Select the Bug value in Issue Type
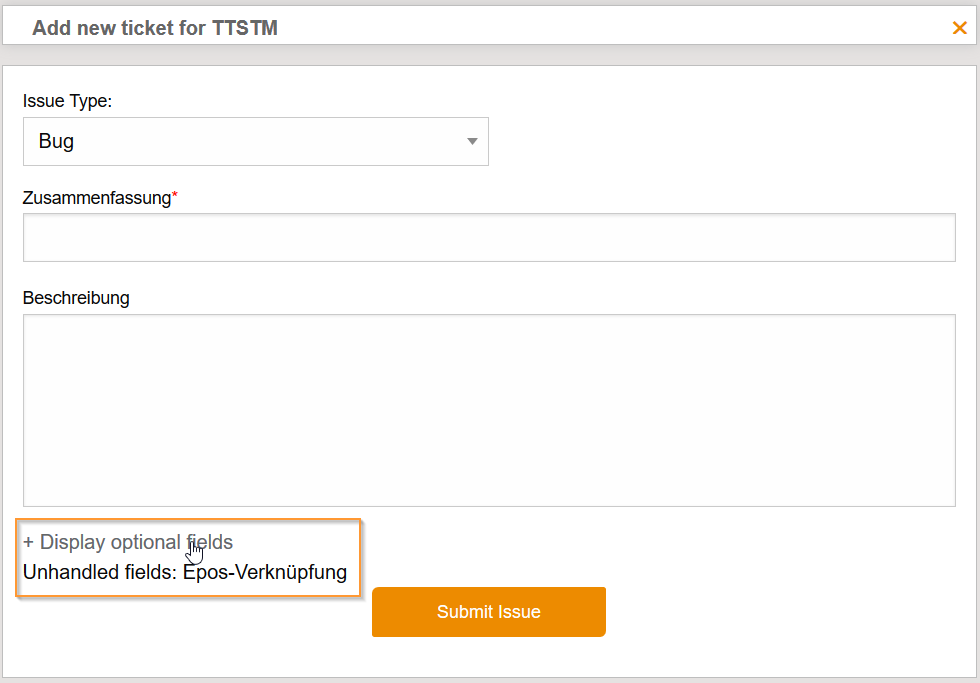 [x=57, y=142]
